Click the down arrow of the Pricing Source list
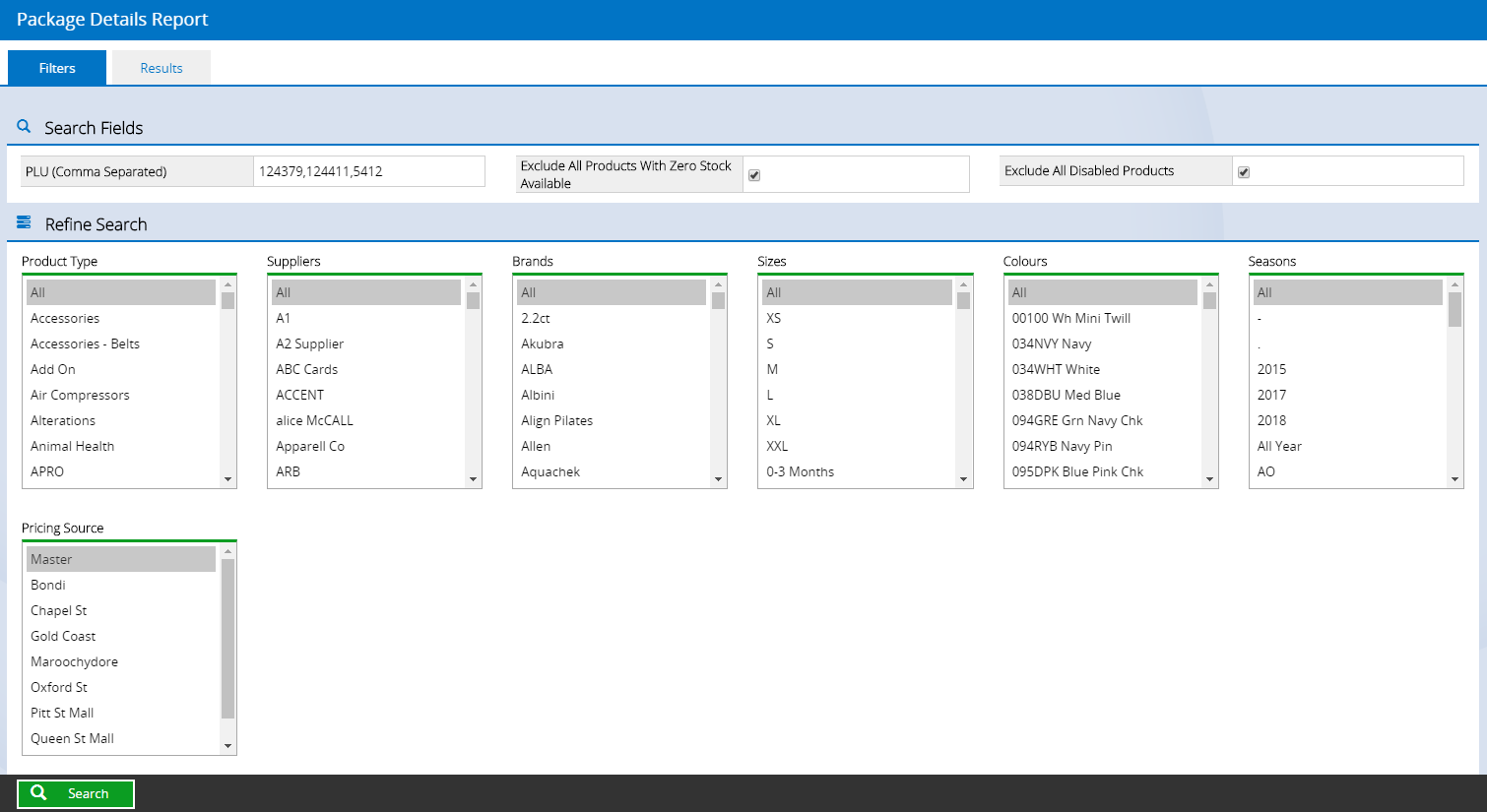This screenshot has height=812, width=1487. (228, 746)
